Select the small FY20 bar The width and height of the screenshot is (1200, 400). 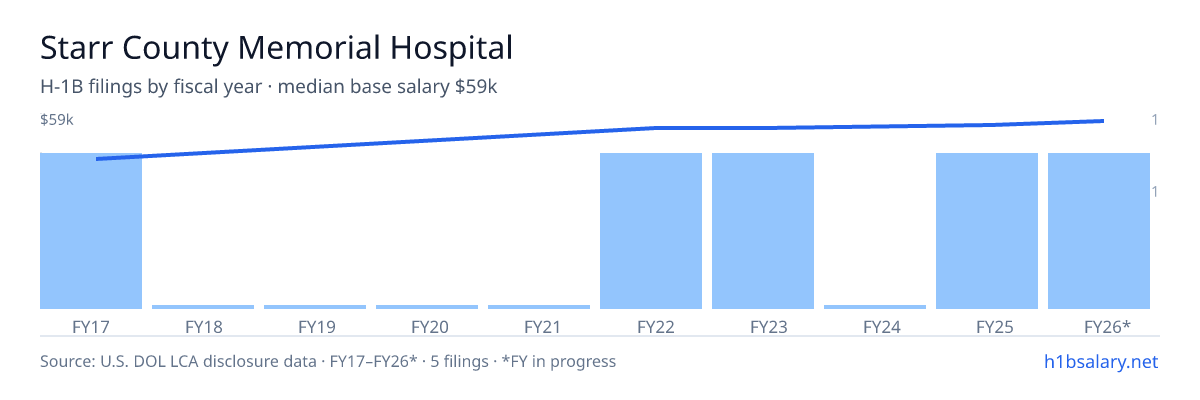click(x=427, y=307)
